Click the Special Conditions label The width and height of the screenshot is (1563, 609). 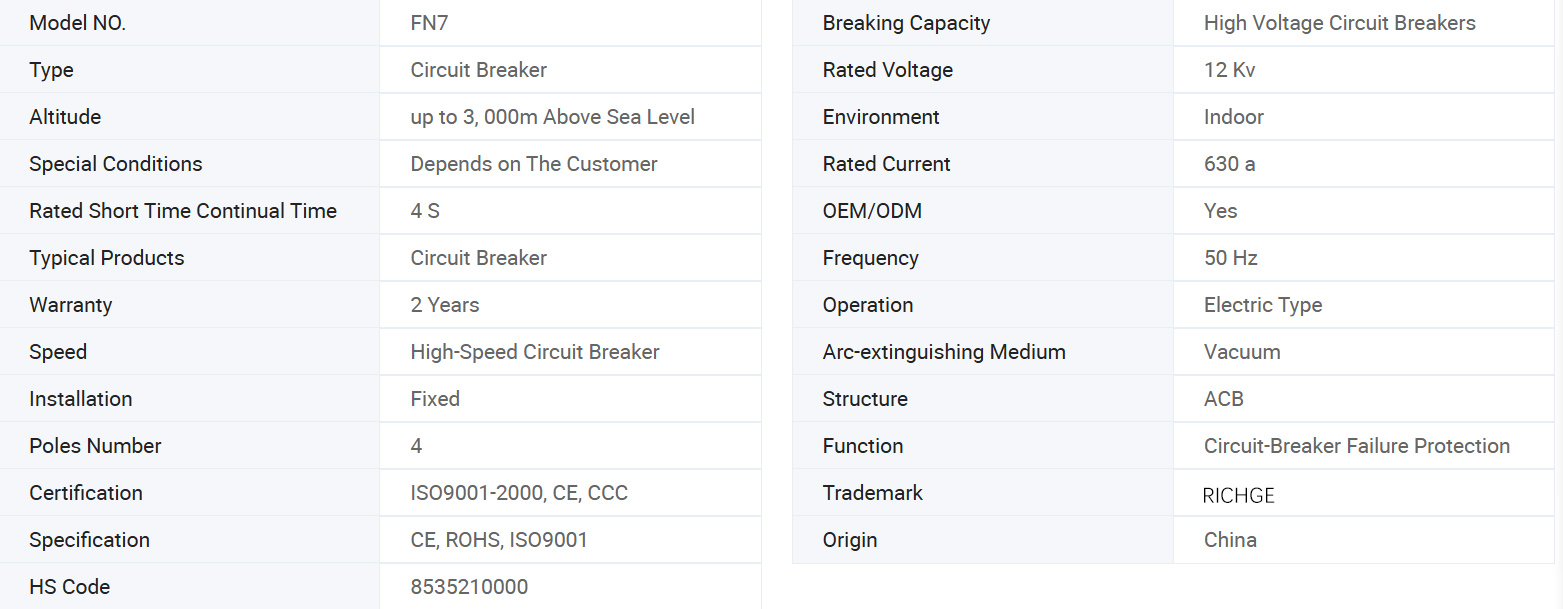point(115,164)
